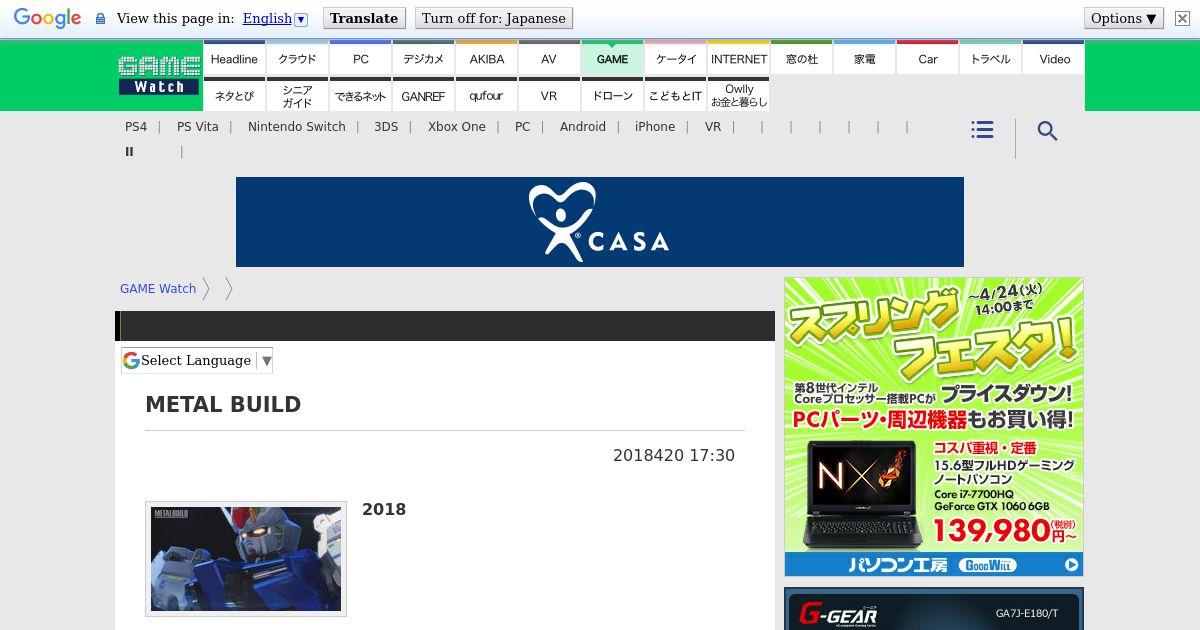Open the こどもとIT tab
Image resolution: width=1200 pixels, height=630 pixels.
[x=675, y=96]
